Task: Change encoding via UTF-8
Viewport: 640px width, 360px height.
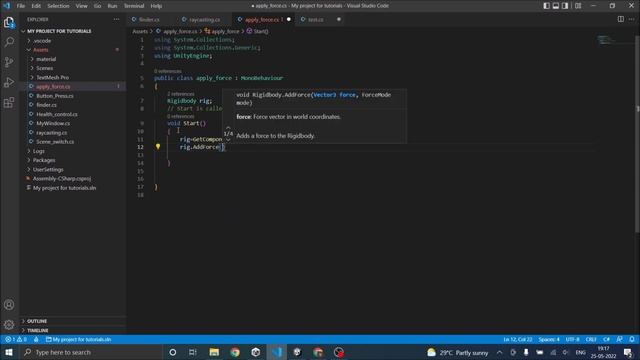Action: tap(572, 339)
